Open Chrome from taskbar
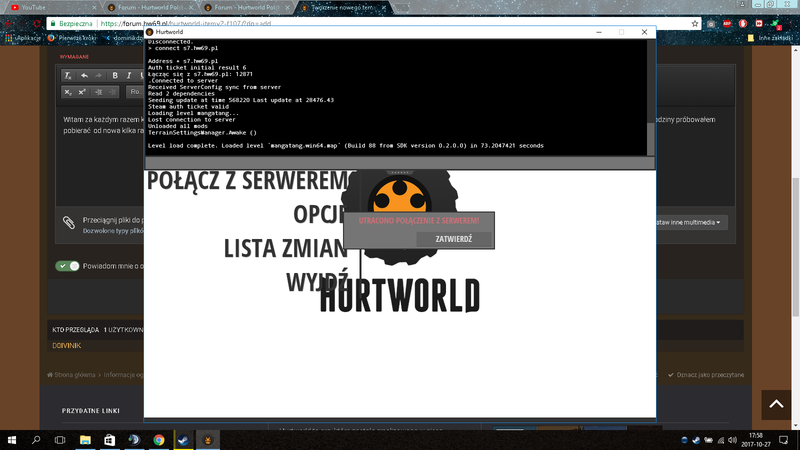800x450 pixels. [x=159, y=440]
